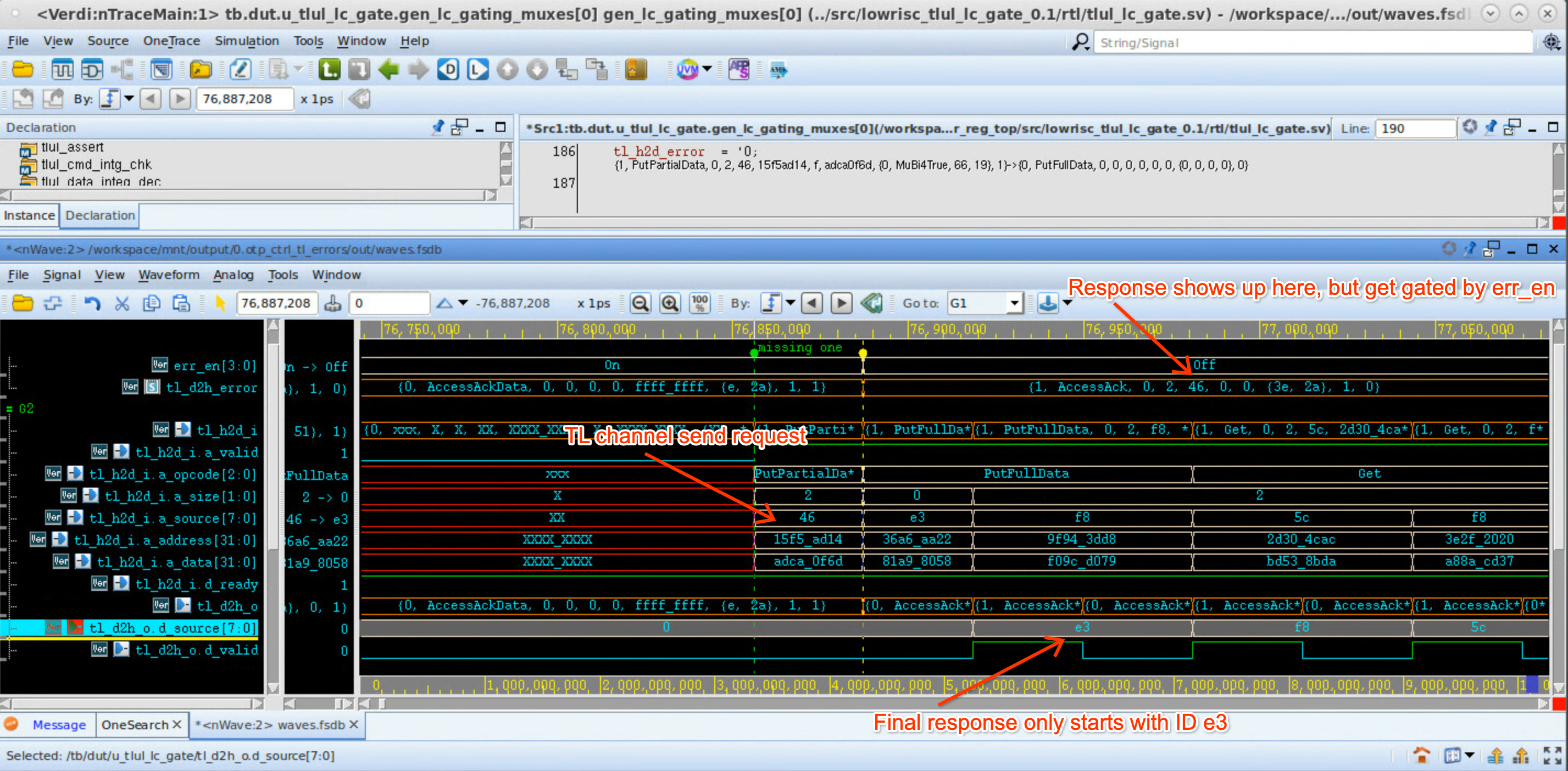Select the err_en[3:0] signal
Image resolution: width=1568 pixels, height=771 pixels.
point(215,365)
